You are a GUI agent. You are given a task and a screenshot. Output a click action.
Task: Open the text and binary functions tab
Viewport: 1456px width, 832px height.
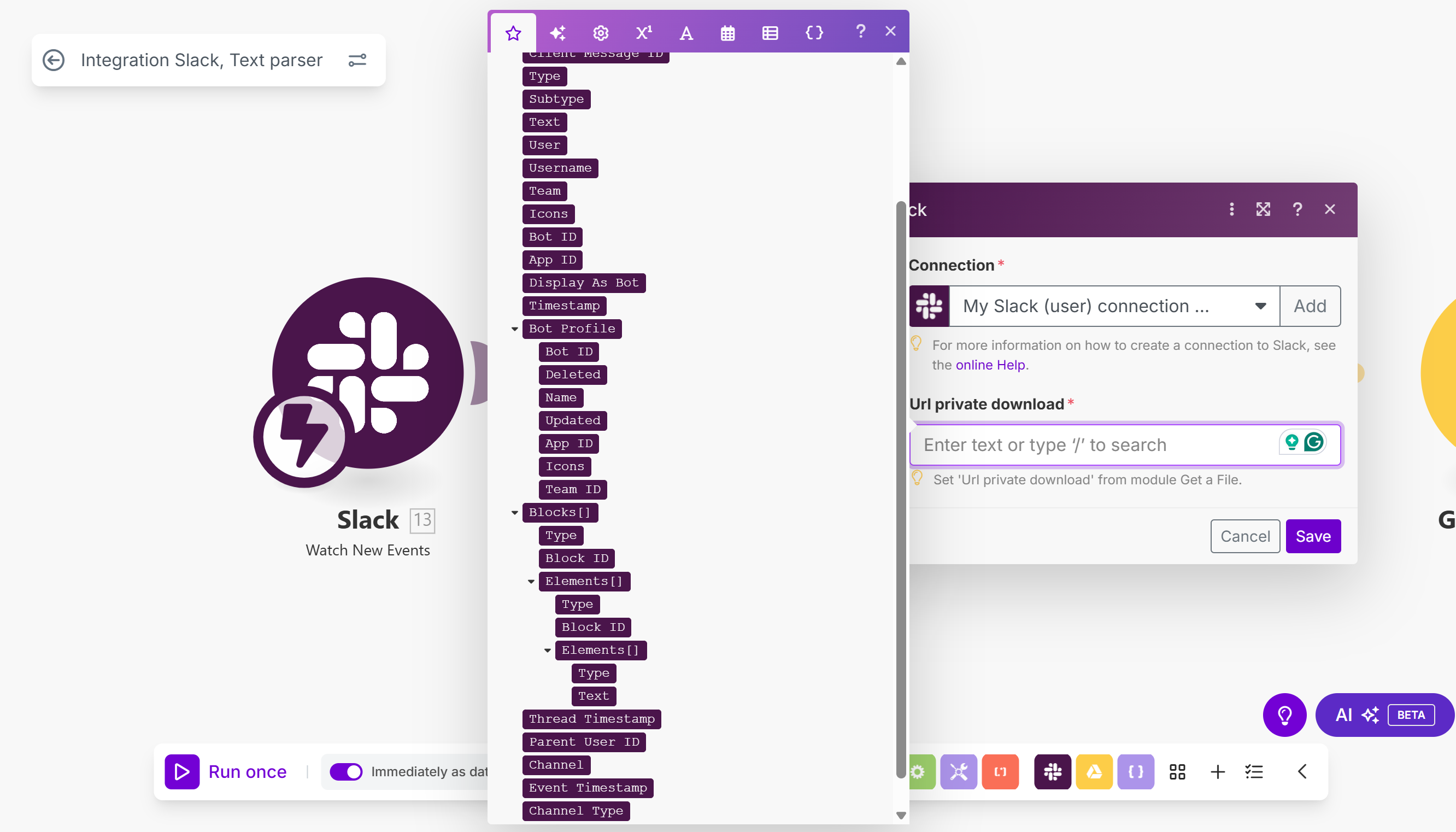(x=686, y=33)
